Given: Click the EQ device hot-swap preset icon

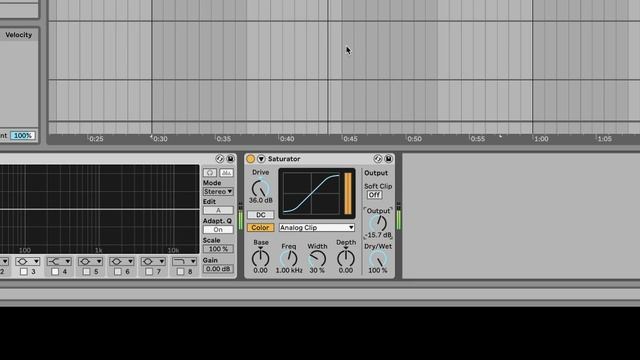Looking at the screenshot, I should (220, 159).
